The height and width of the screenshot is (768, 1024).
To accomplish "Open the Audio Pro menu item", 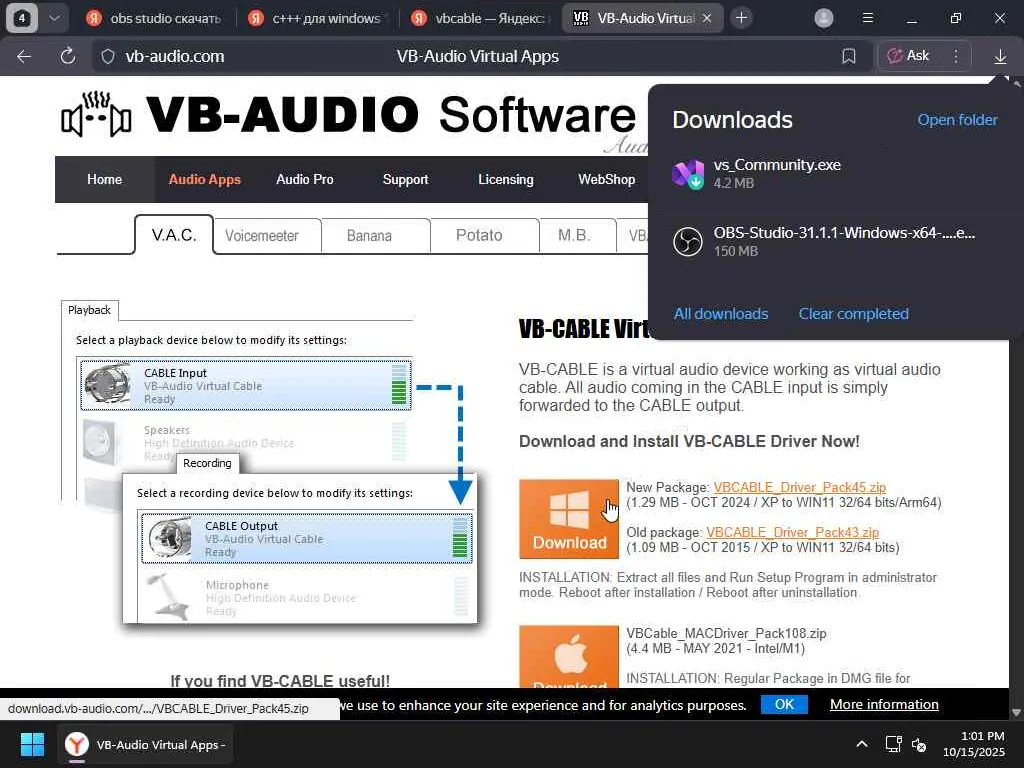I will (304, 180).
